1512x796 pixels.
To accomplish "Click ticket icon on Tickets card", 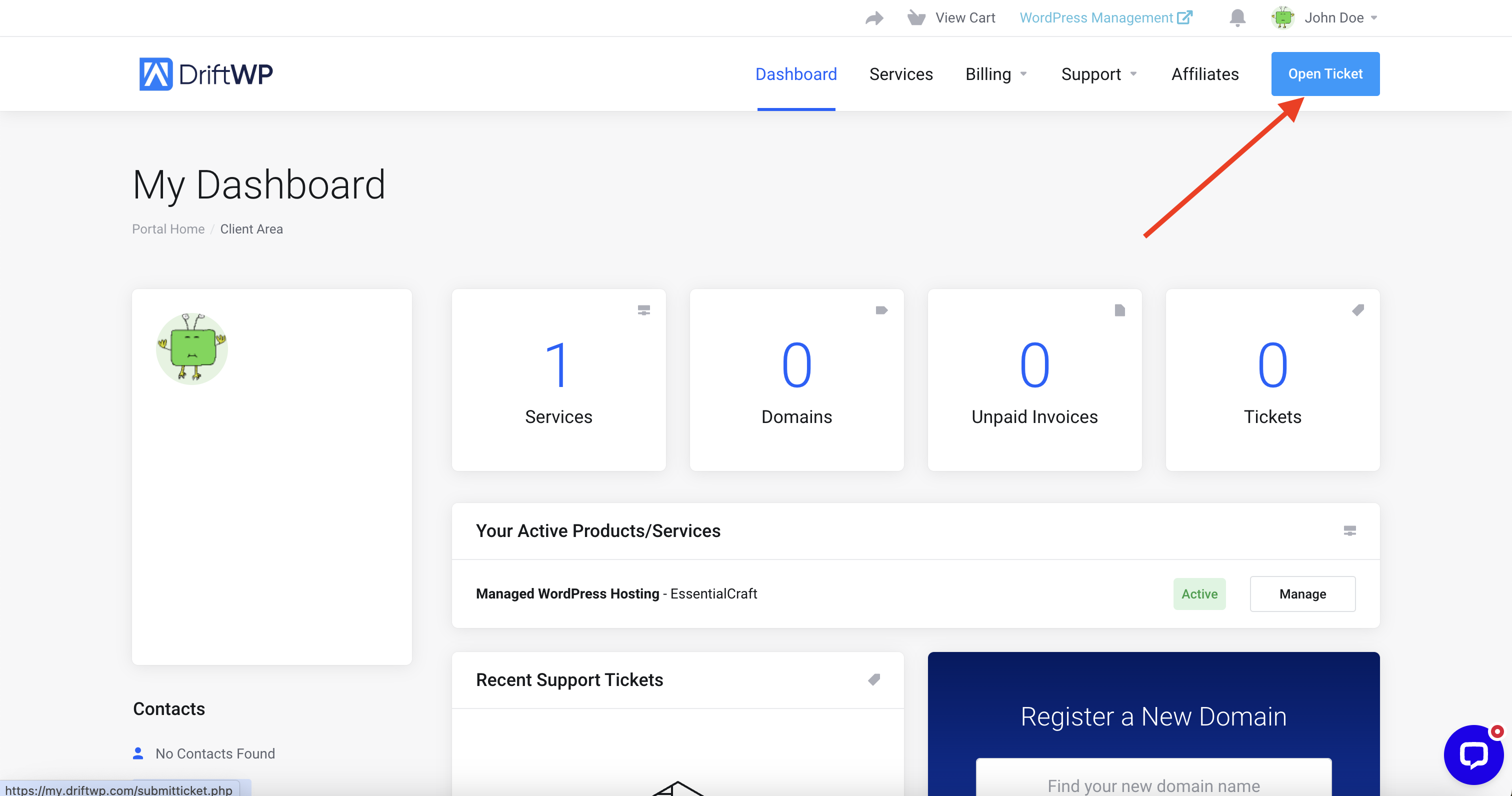I will 1357,310.
